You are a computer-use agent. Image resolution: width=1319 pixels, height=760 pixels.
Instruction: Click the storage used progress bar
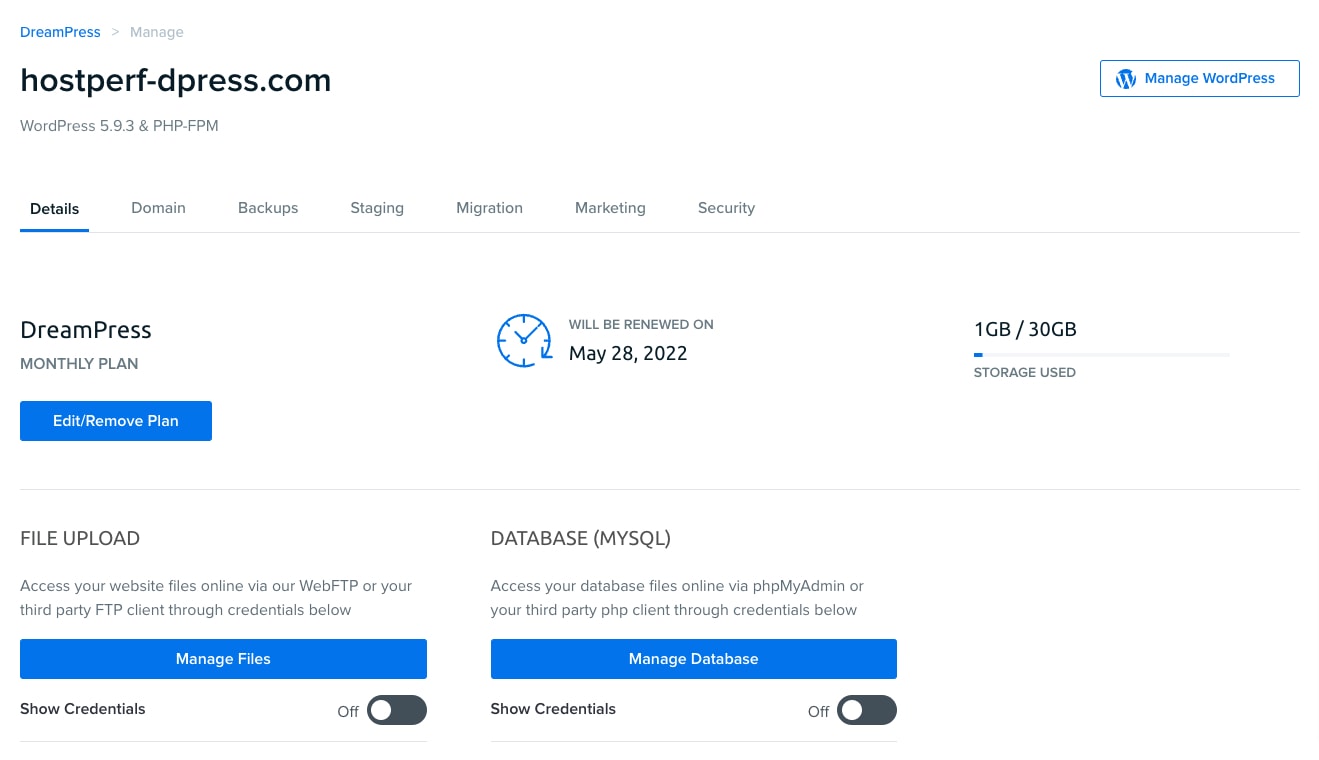1101,354
